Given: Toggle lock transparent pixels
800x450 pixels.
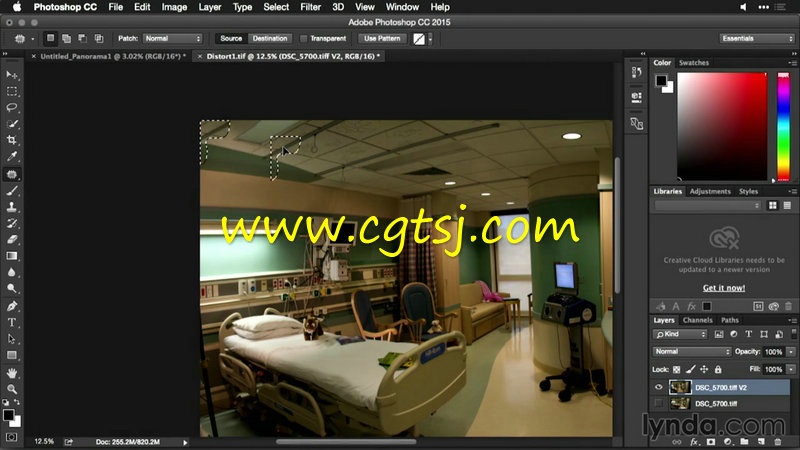Looking at the screenshot, I should 677,369.
